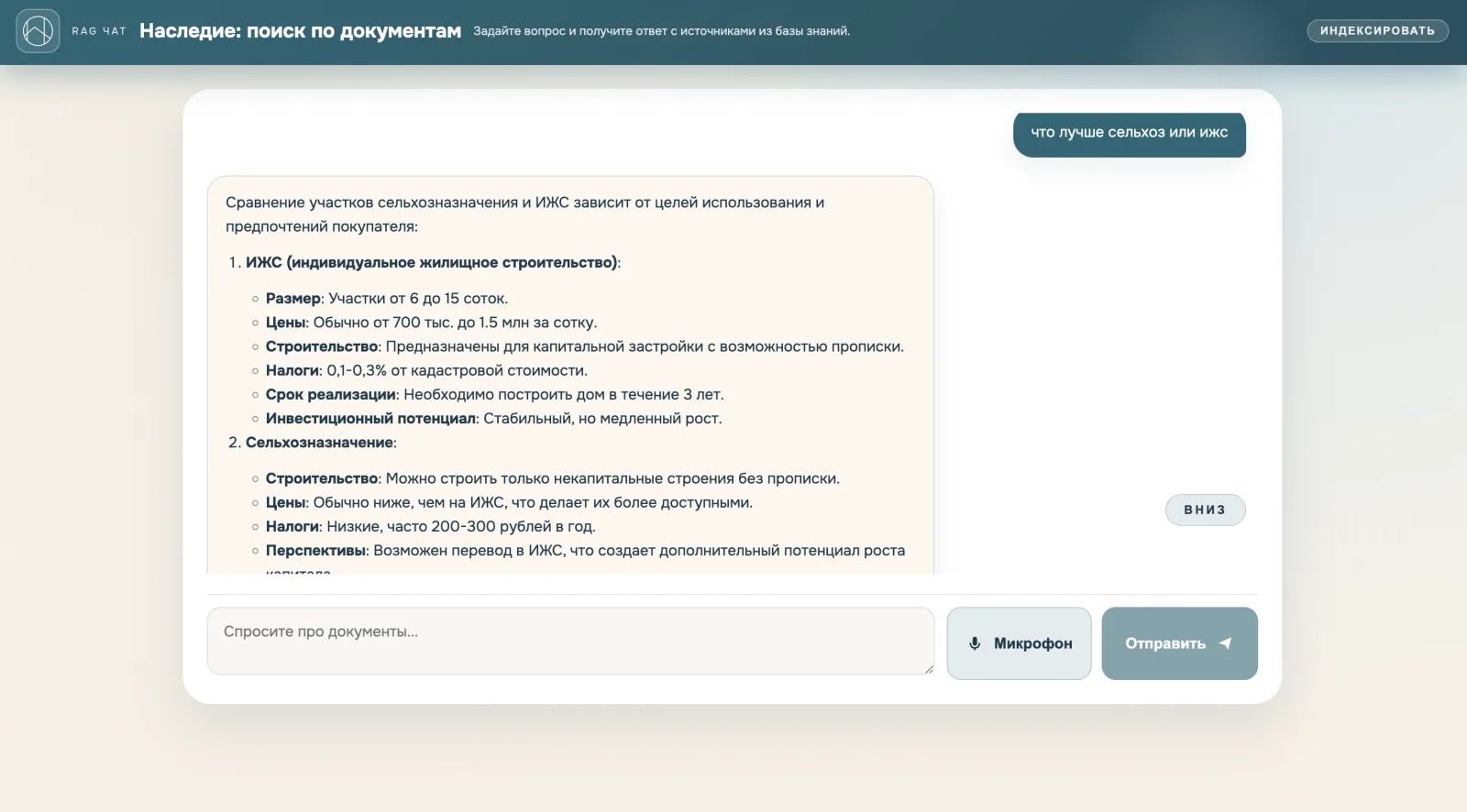The height and width of the screenshot is (812, 1467).
Task: Click the user message 'что лучше сельхоз или ижс'
Action: [x=1129, y=133]
